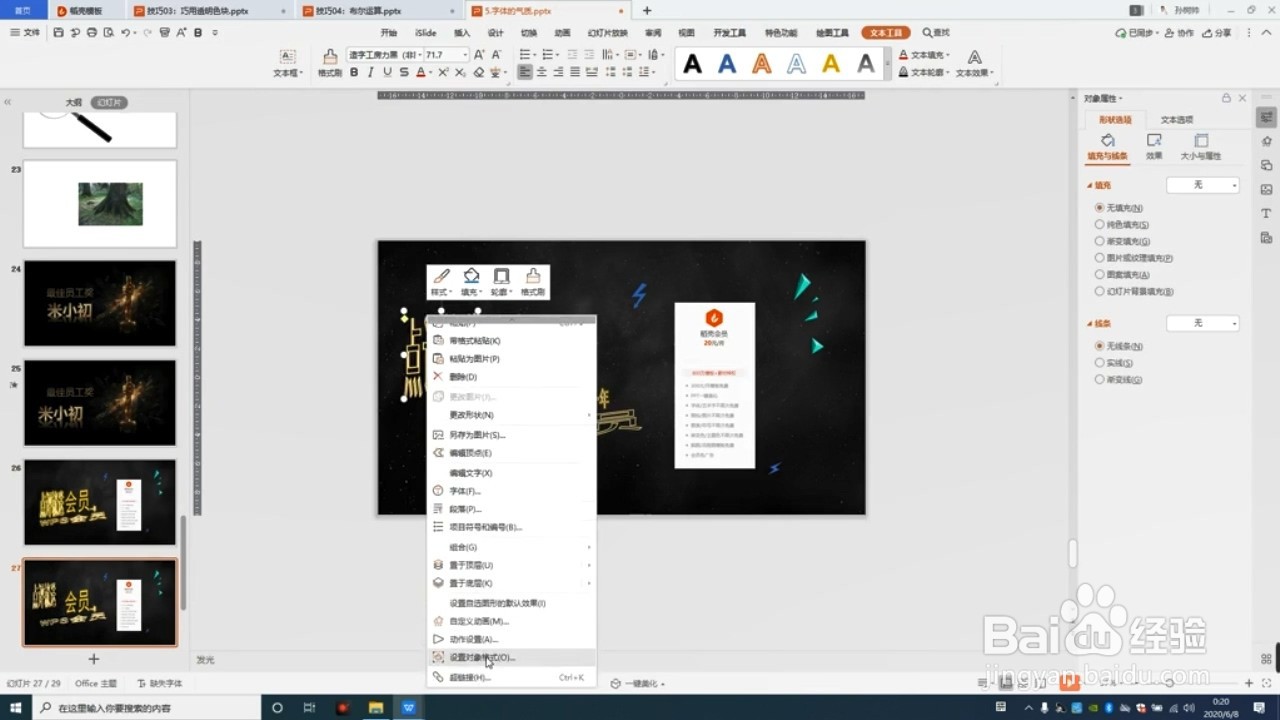The width and height of the screenshot is (1280, 720).
Task: Open the Fill & Line (填充与线条) section icon
Action: coord(1108,141)
